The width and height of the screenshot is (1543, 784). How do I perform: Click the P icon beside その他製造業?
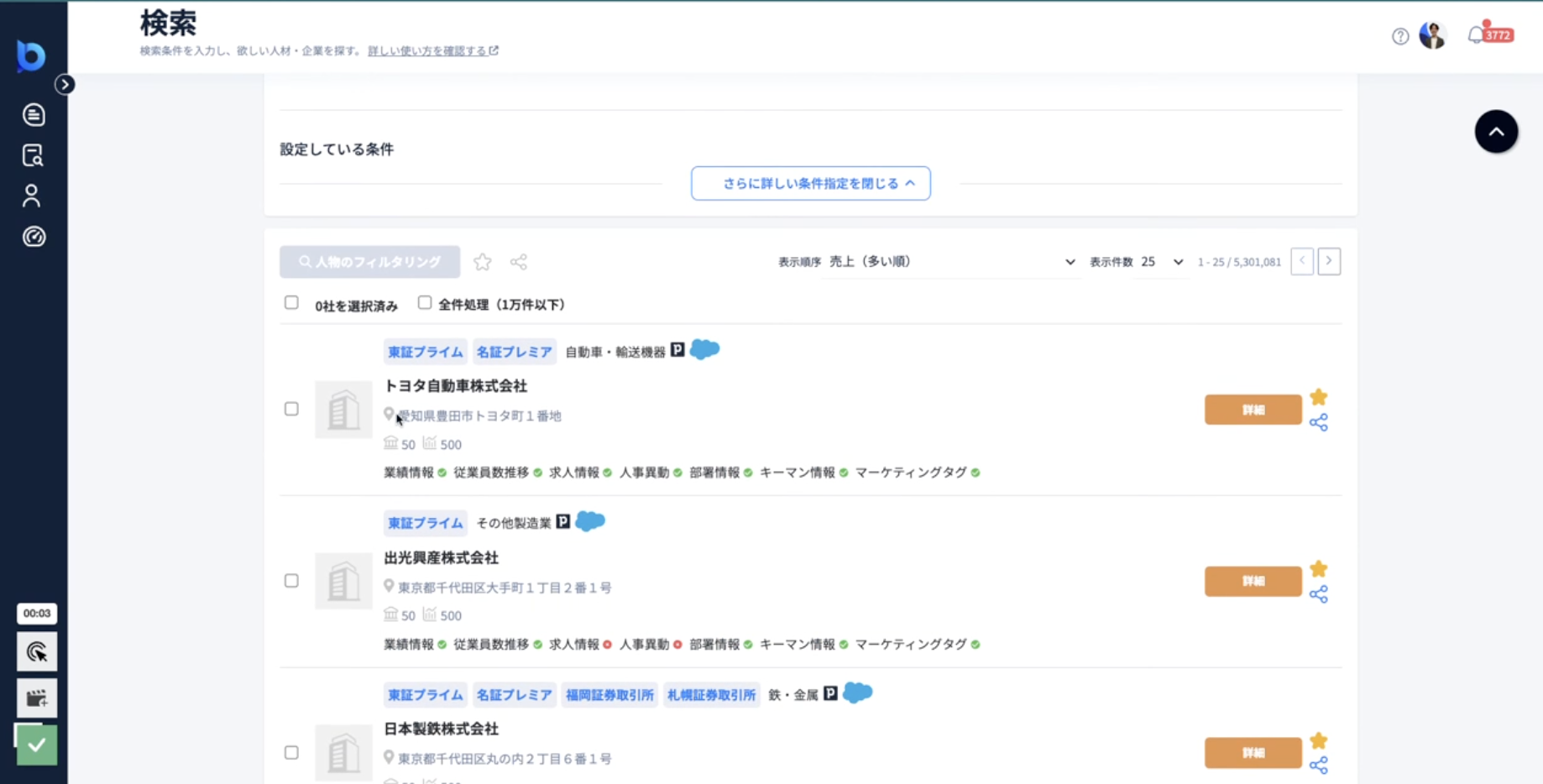pos(563,522)
